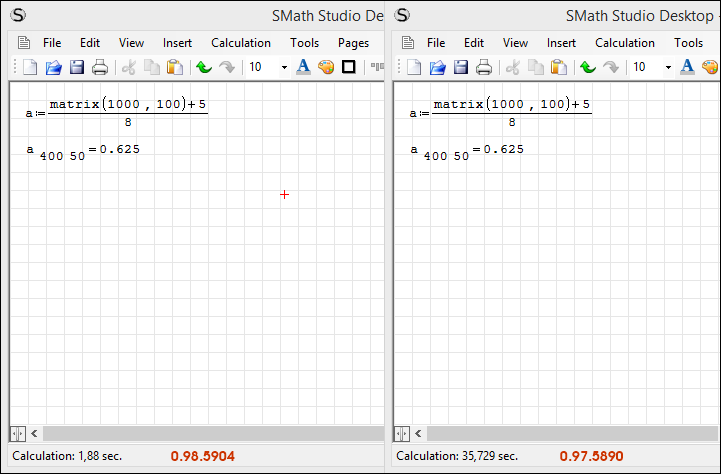Click the text color 'A' icon in left window
721x474 pixels.
tap(303, 67)
